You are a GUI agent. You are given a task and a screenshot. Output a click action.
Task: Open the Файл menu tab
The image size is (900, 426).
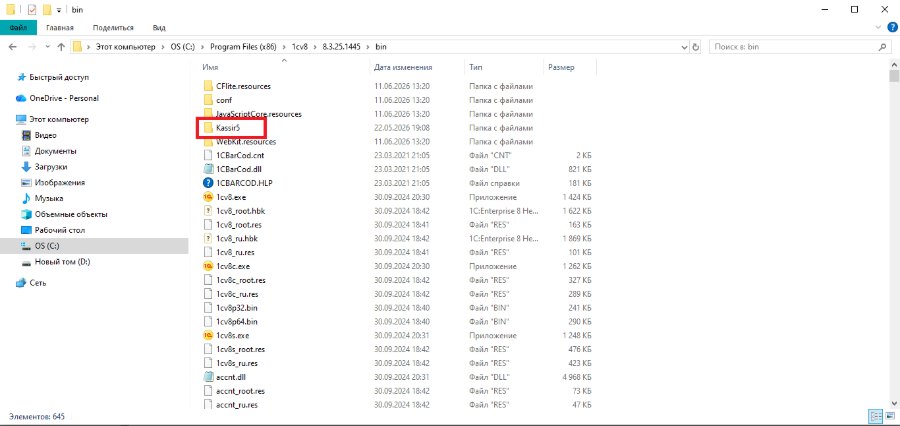click(x=18, y=28)
